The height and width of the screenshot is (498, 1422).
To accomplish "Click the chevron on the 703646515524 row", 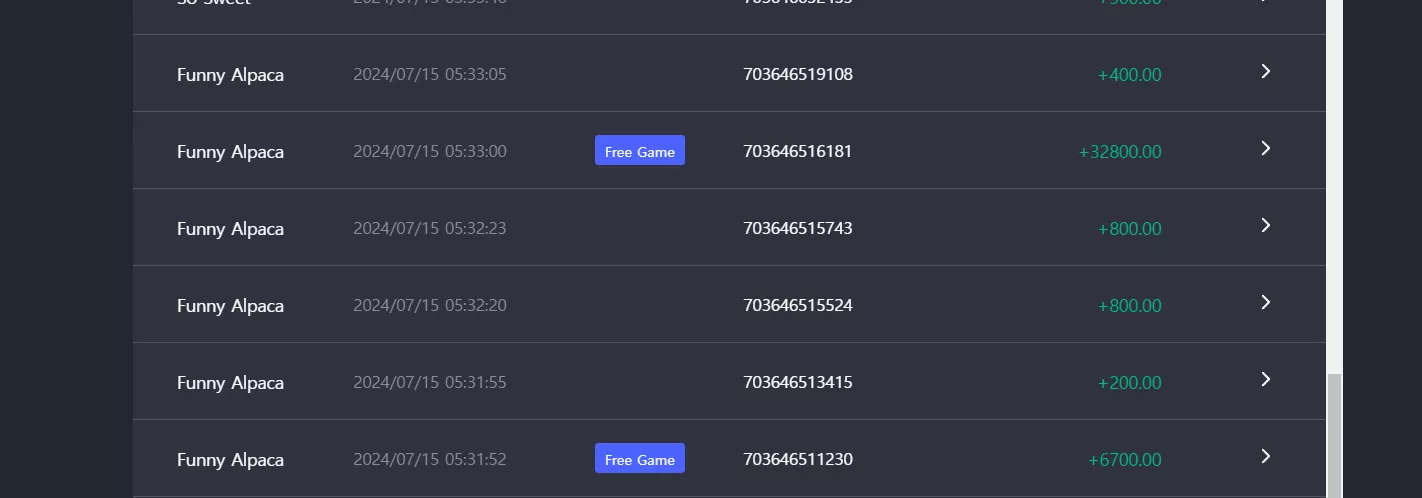I will click(1265, 303).
